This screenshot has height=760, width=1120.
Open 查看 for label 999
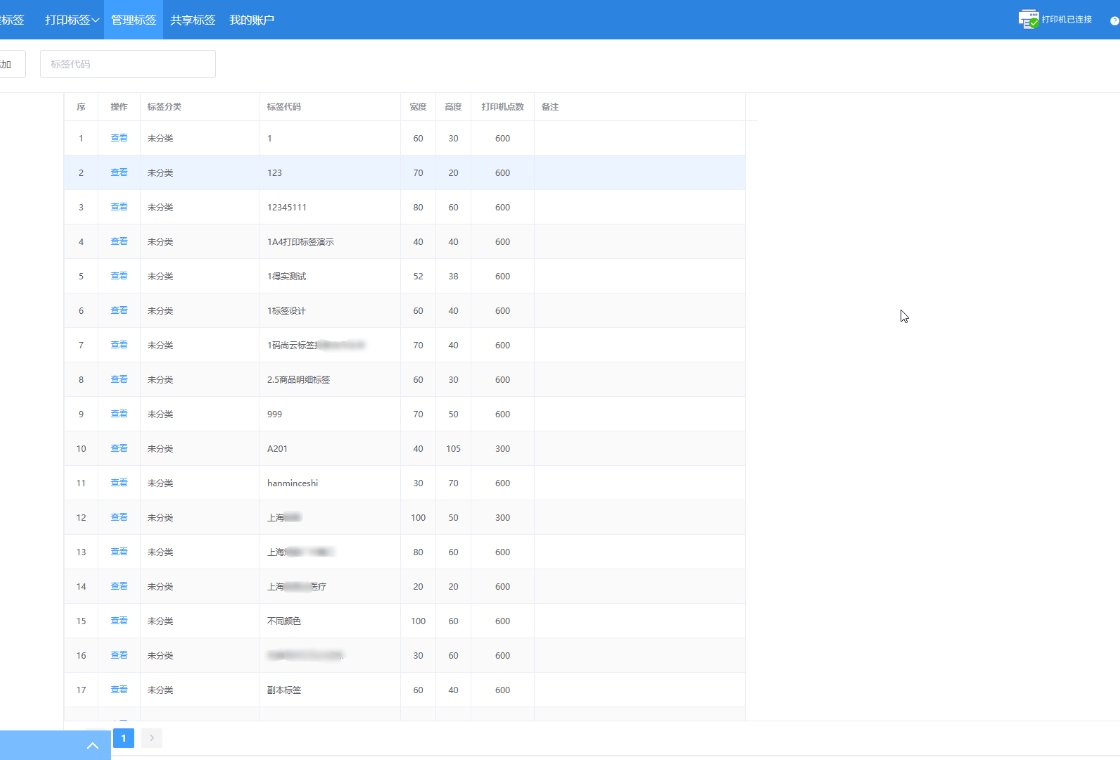click(x=119, y=414)
